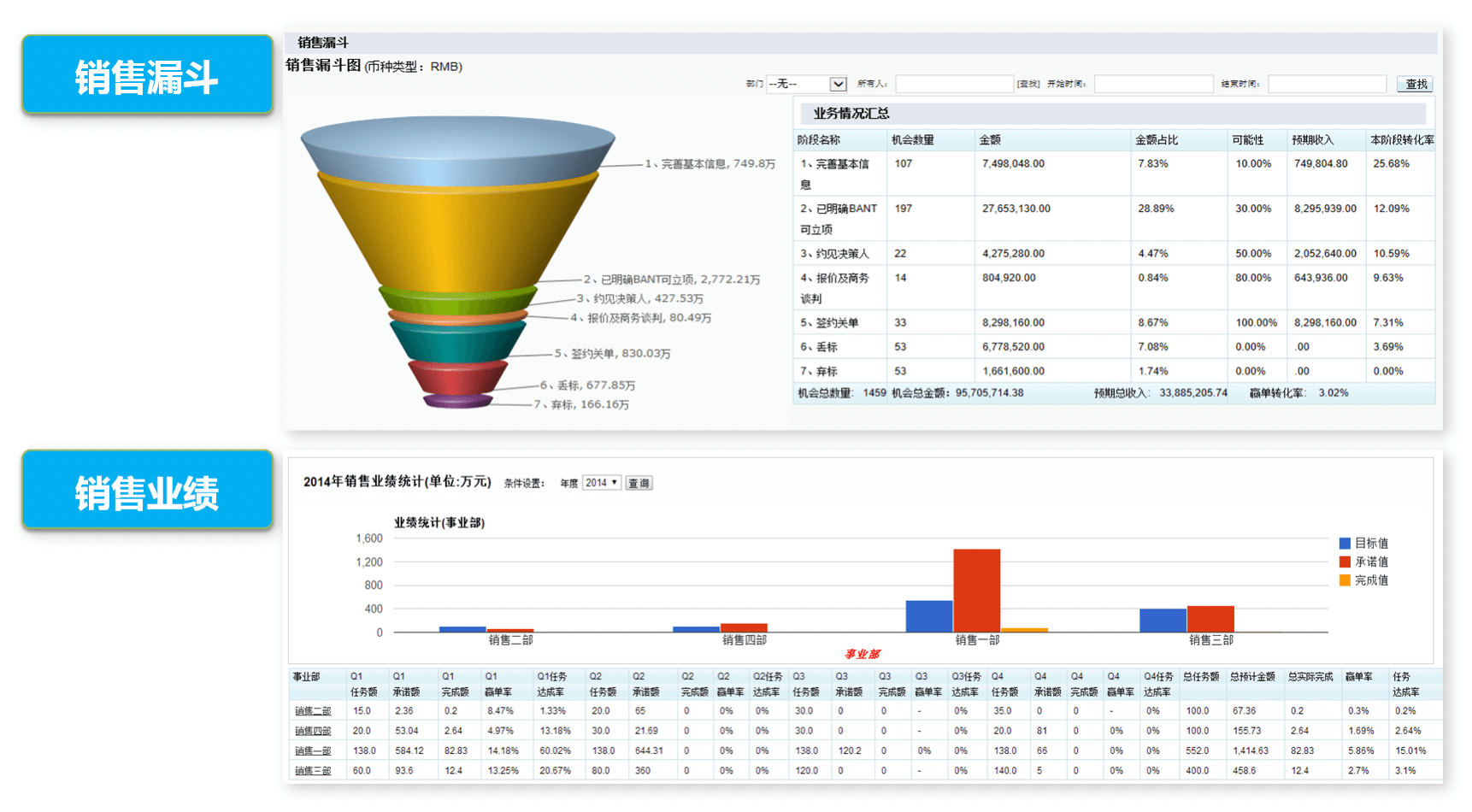The height and width of the screenshot is (812, 1472).
Task: Click the 所有人 input field
Action: 954,84
